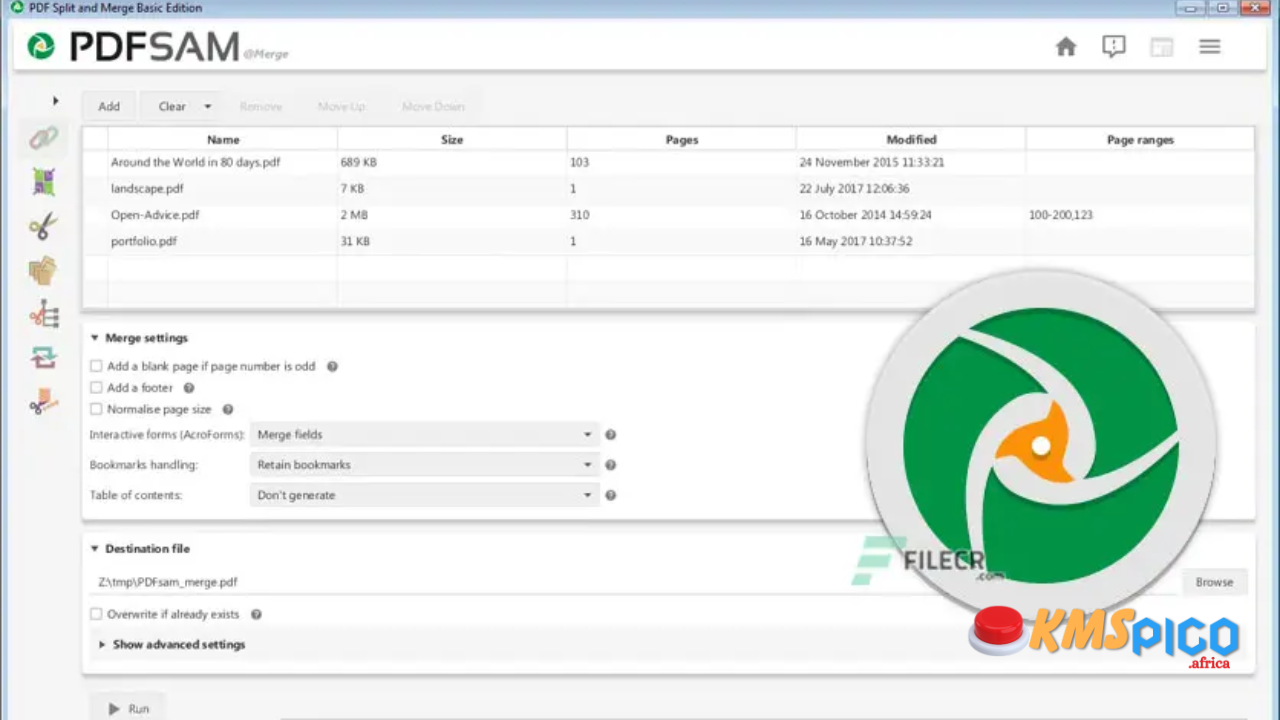
Task: Enable the Add a footer checkbox
Action: [96, 388]
